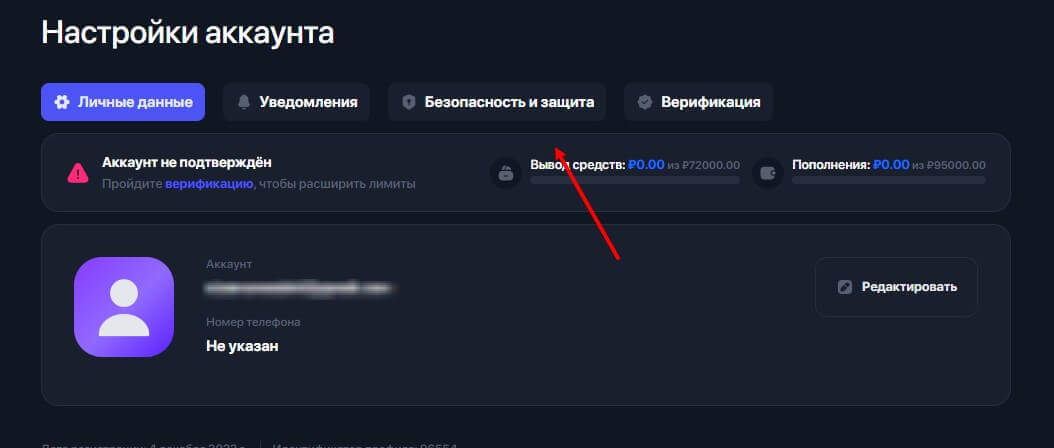Click the Аккаунт не подтверждён heading
The width and height of the screenshot is (1054, 448).
click(x=187, y=163)
